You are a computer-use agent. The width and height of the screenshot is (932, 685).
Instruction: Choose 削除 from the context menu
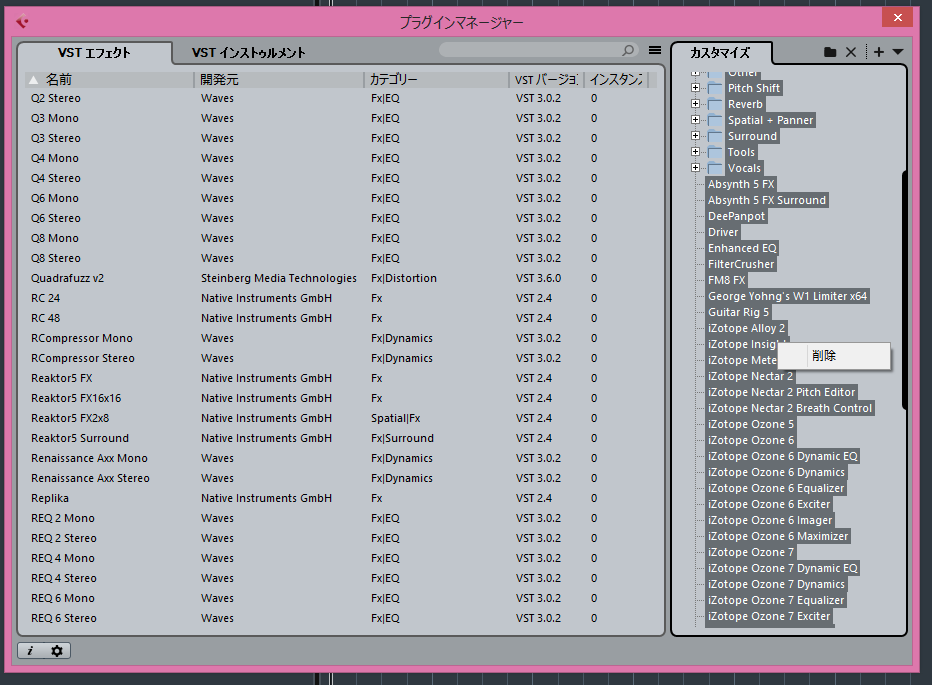pos(825,355)
